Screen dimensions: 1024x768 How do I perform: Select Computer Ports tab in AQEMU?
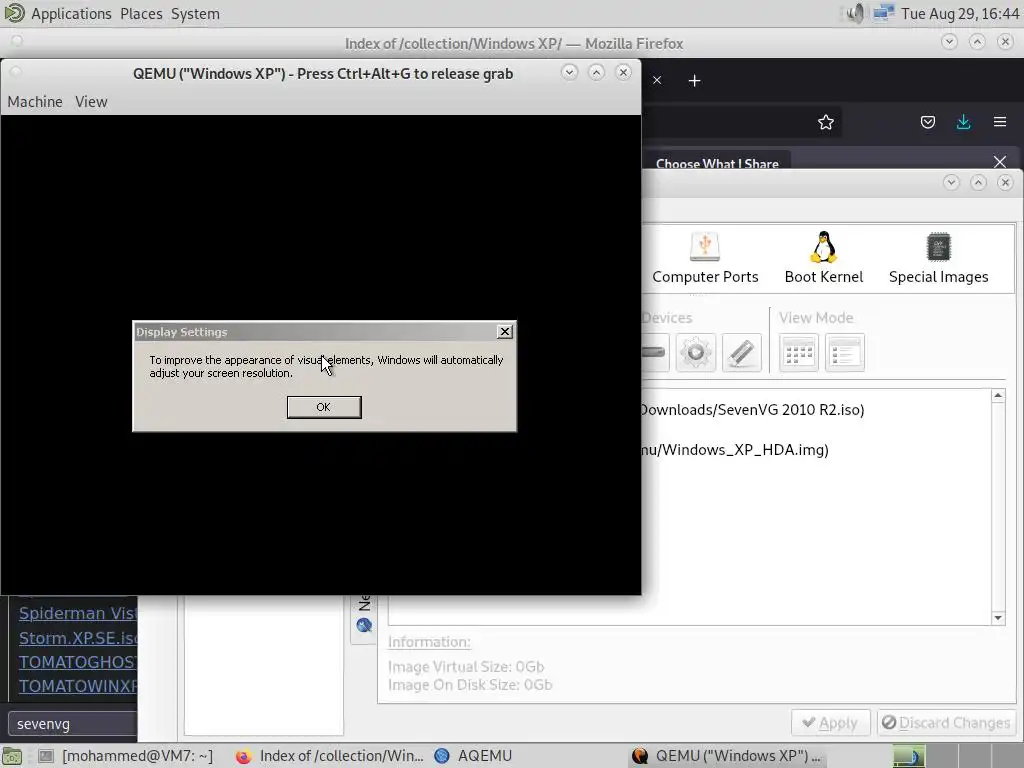[705, 259]
